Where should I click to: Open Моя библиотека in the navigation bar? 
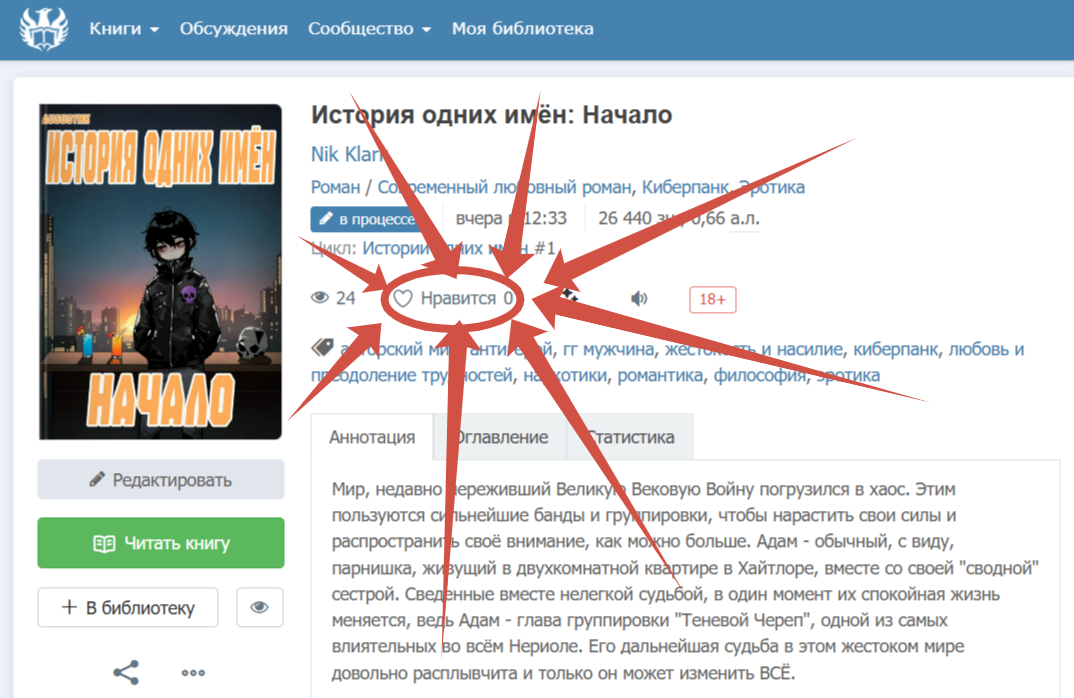[x=523, y=29]
